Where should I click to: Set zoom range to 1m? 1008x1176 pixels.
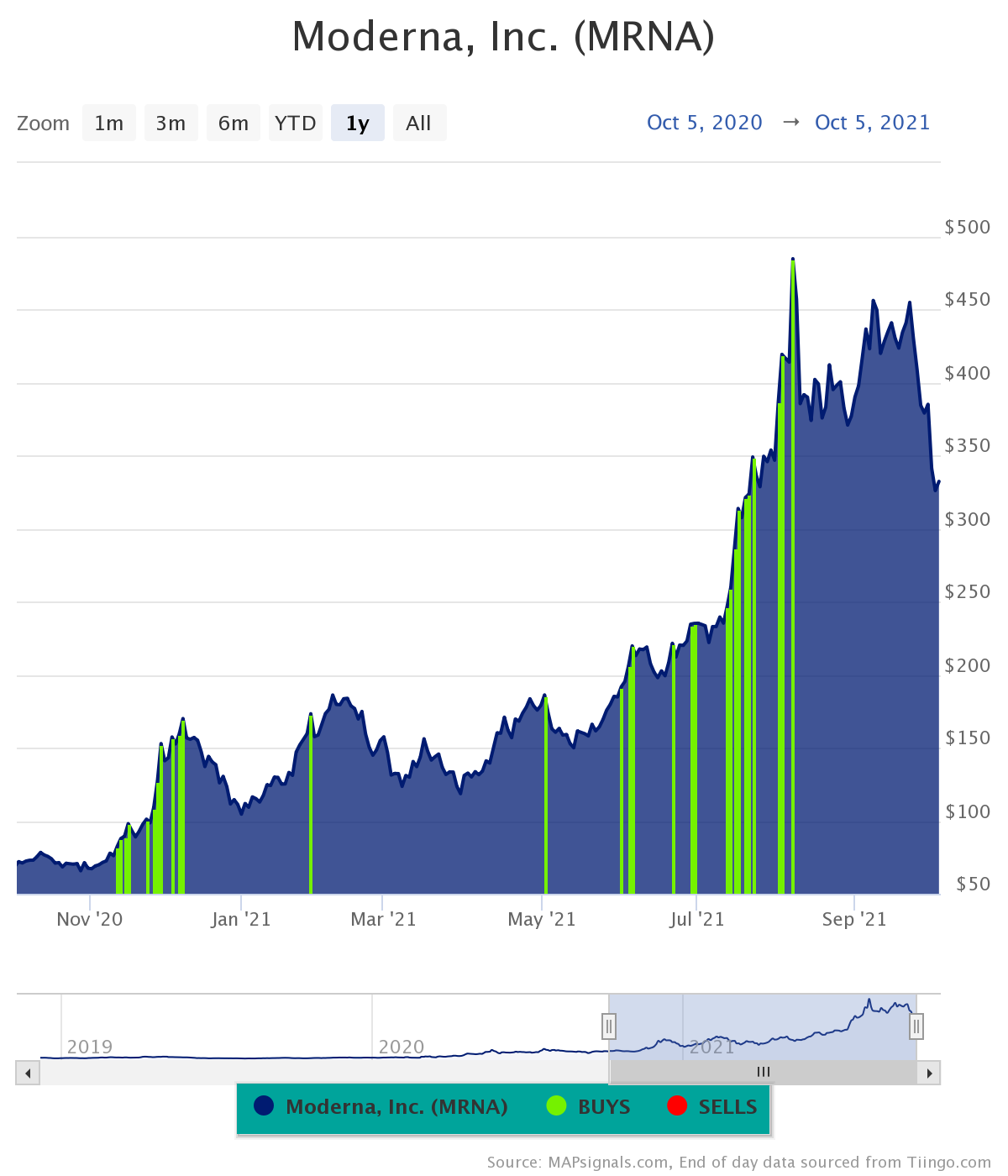click(109, 123)
